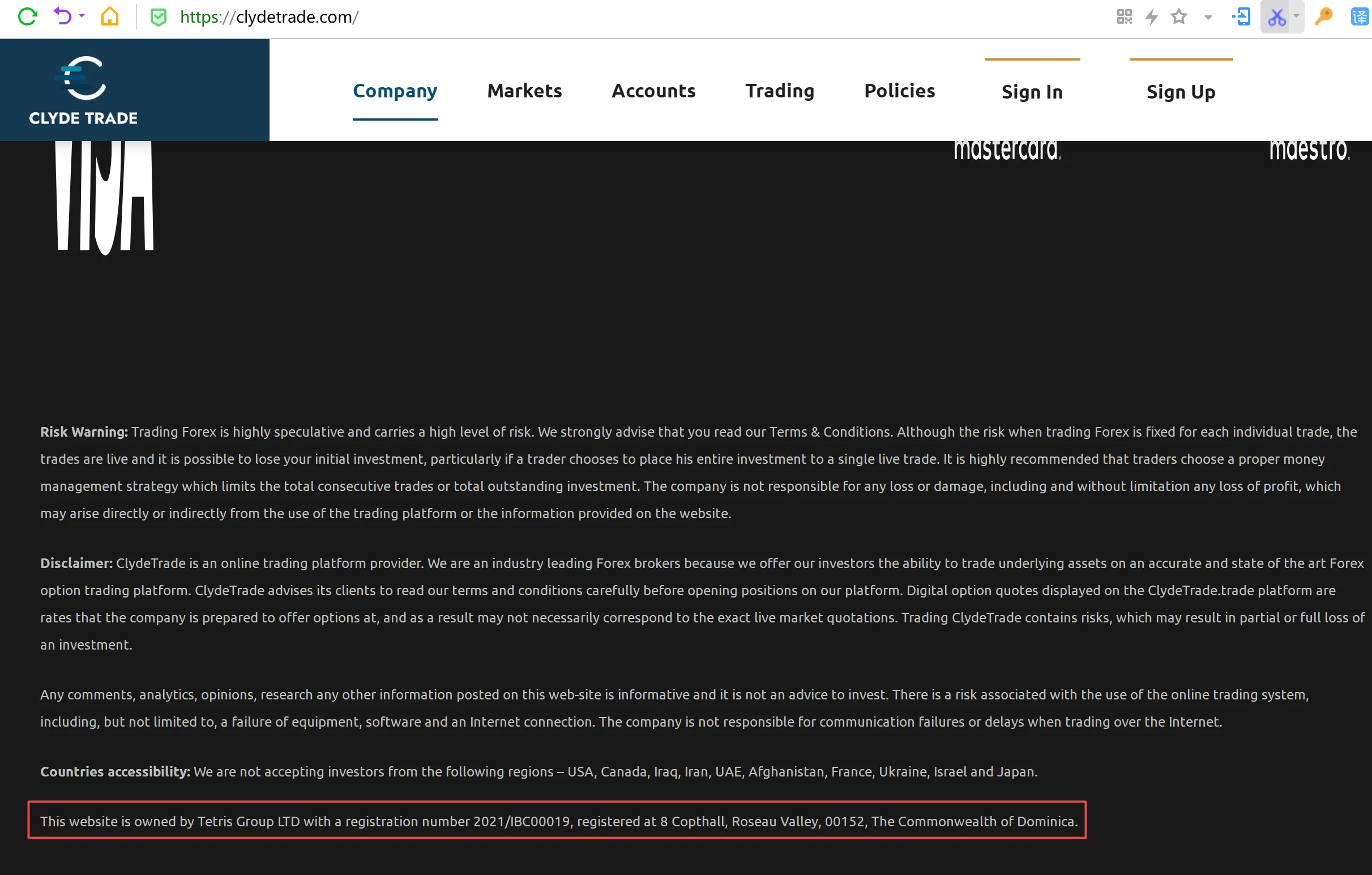Click the Maestro payment logo
1372x875 pixels.
click(x=1309, y=150)
